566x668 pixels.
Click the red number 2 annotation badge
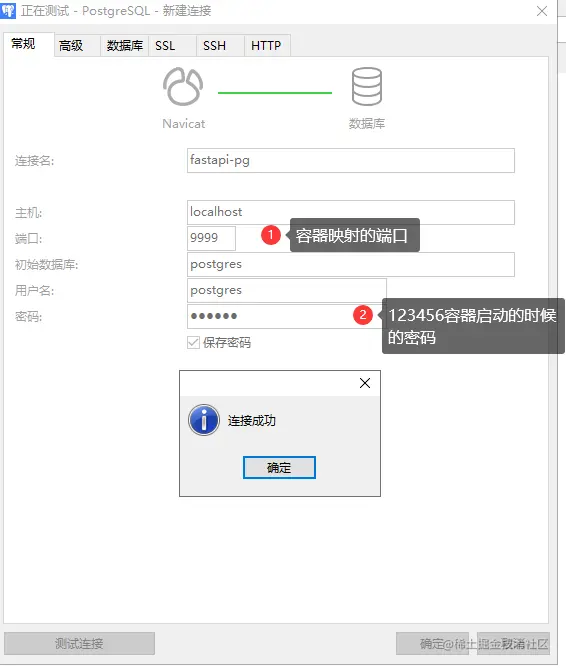pos(363,315)
